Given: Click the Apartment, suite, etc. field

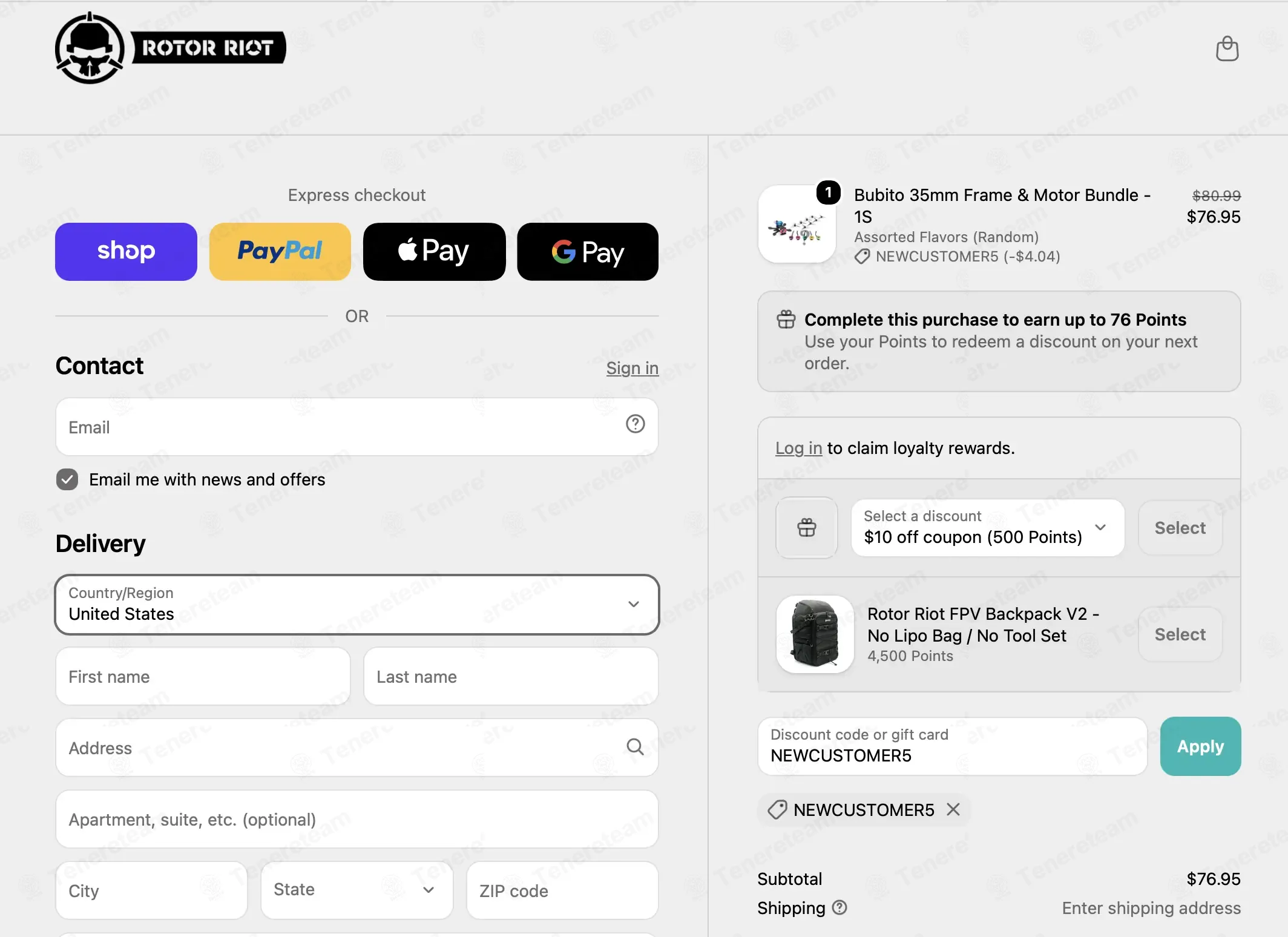Looking at the screenshot, I should [x=356, y=819].
